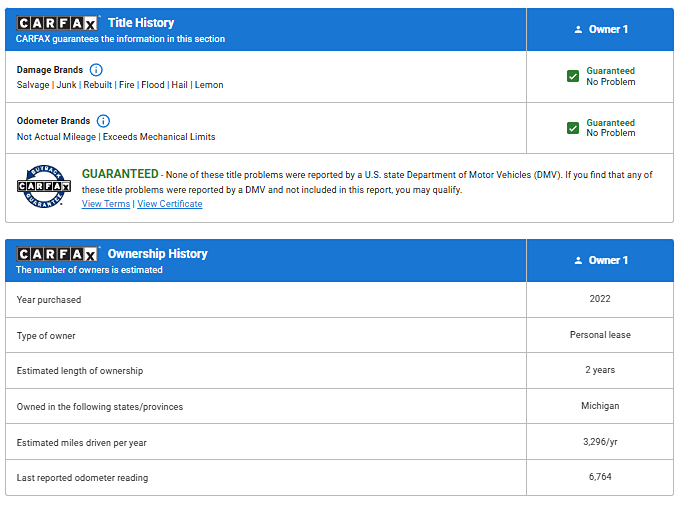Image resolution: width=677 pixels, height=506 pixels.
Task: Click the 3,296/yr miles driven value
Action: 600,442
